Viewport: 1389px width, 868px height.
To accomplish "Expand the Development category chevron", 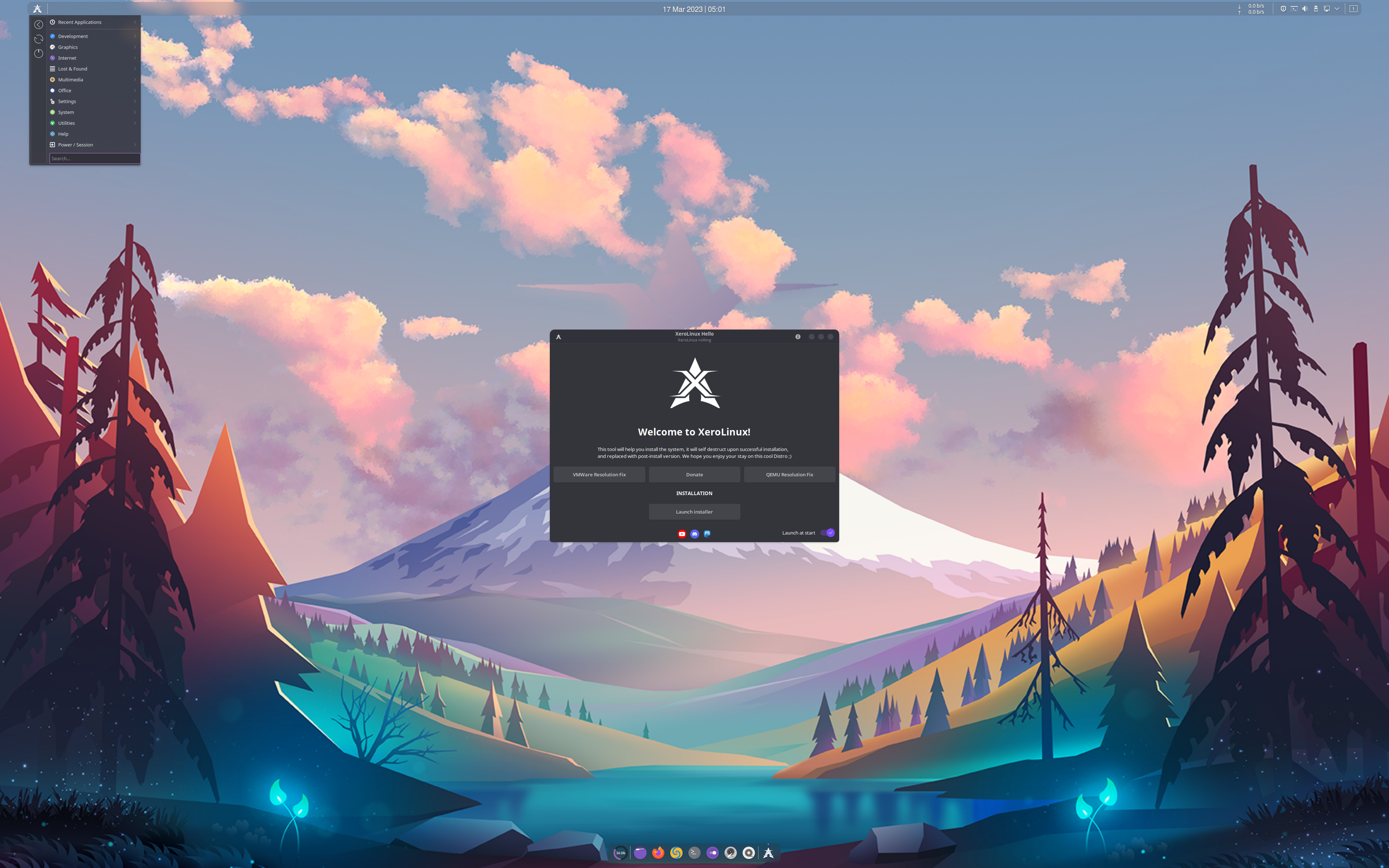I will click(x=135, y=36).
